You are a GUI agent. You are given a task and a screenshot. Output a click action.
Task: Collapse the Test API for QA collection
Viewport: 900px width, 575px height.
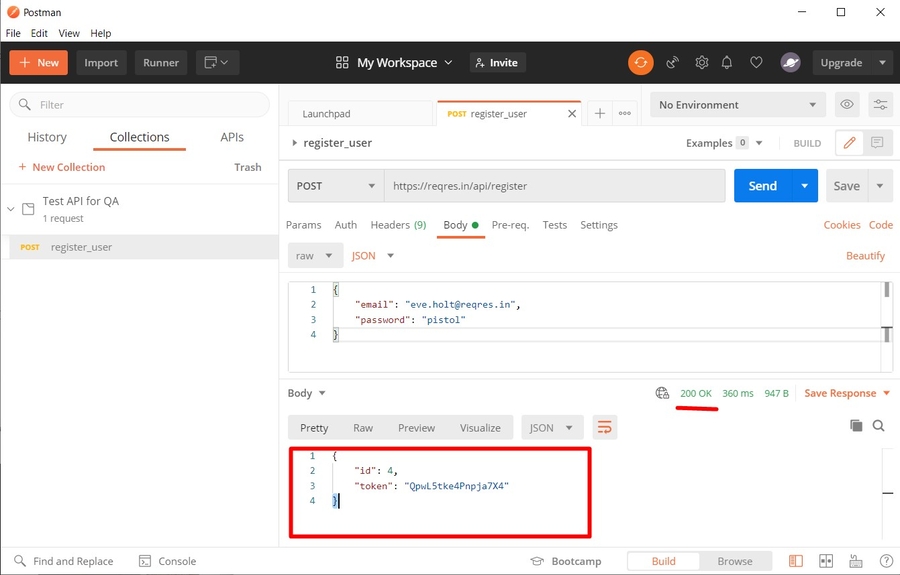[x=11, y=209]
